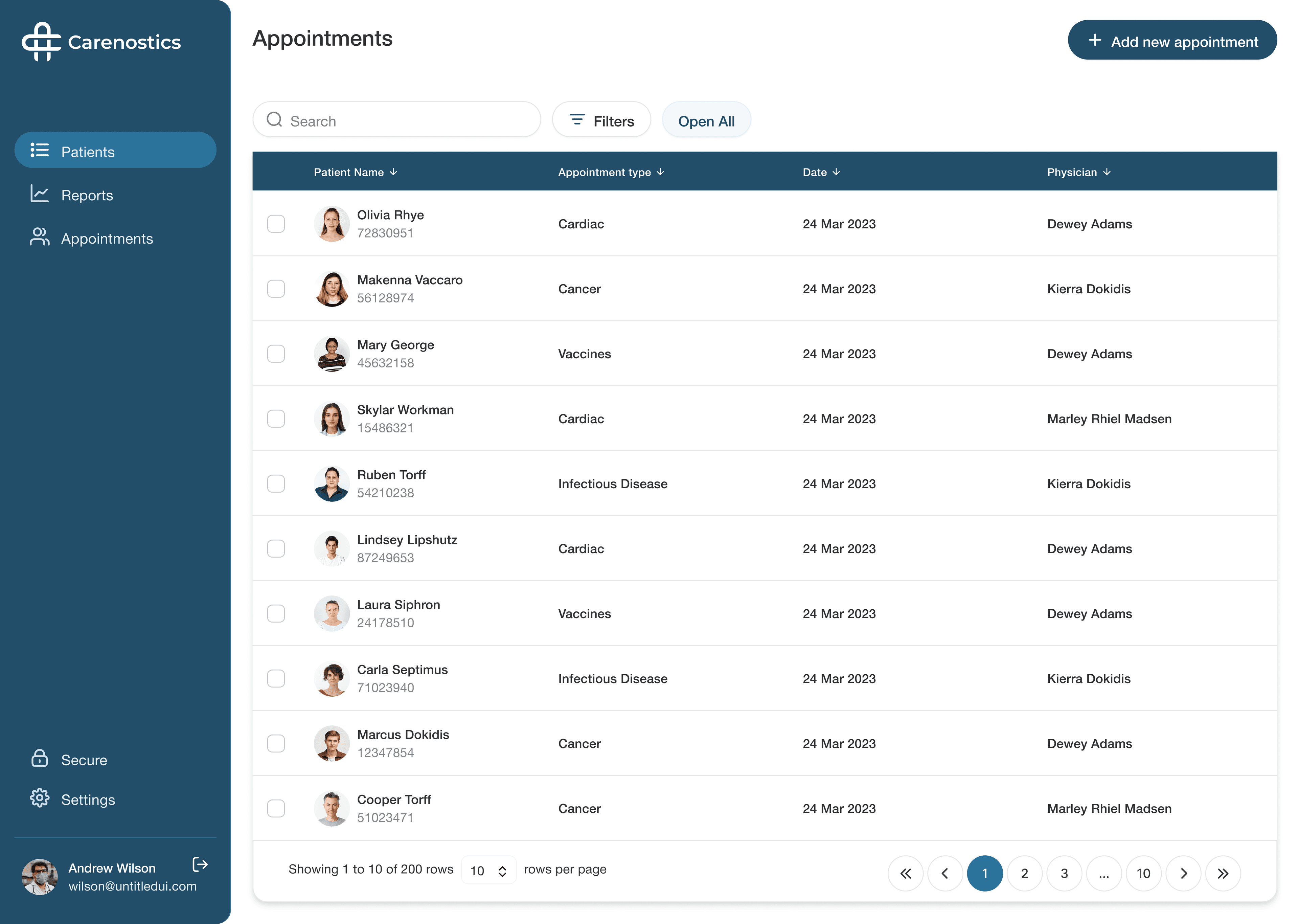
Task: Select Ruben Torff's row checkbox
Action: [x=276, y=483]
